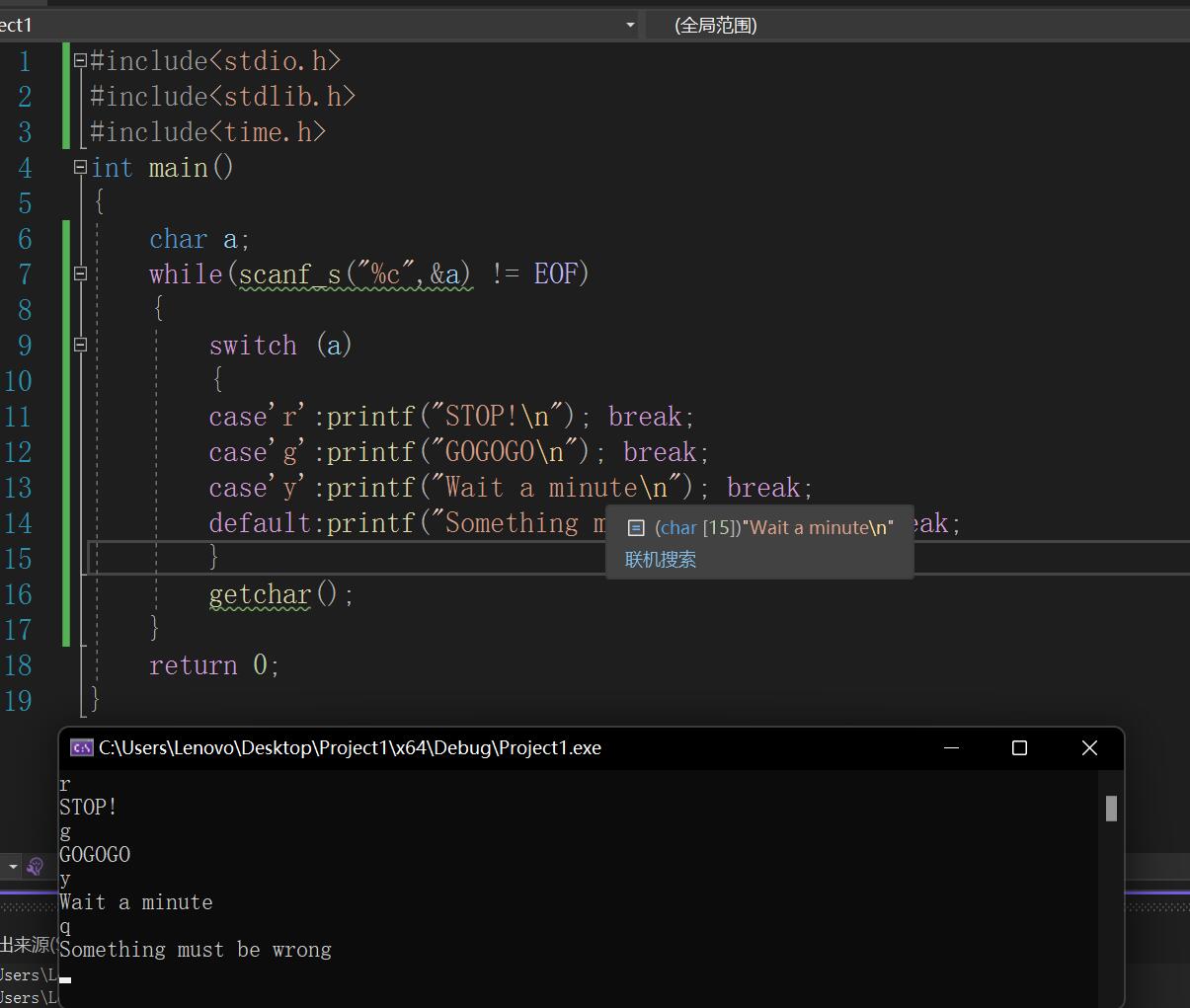The height and width of the screenshot is (1008, 1190).
Task: Maximize the Project1.exe console window
Action: 1019,748
